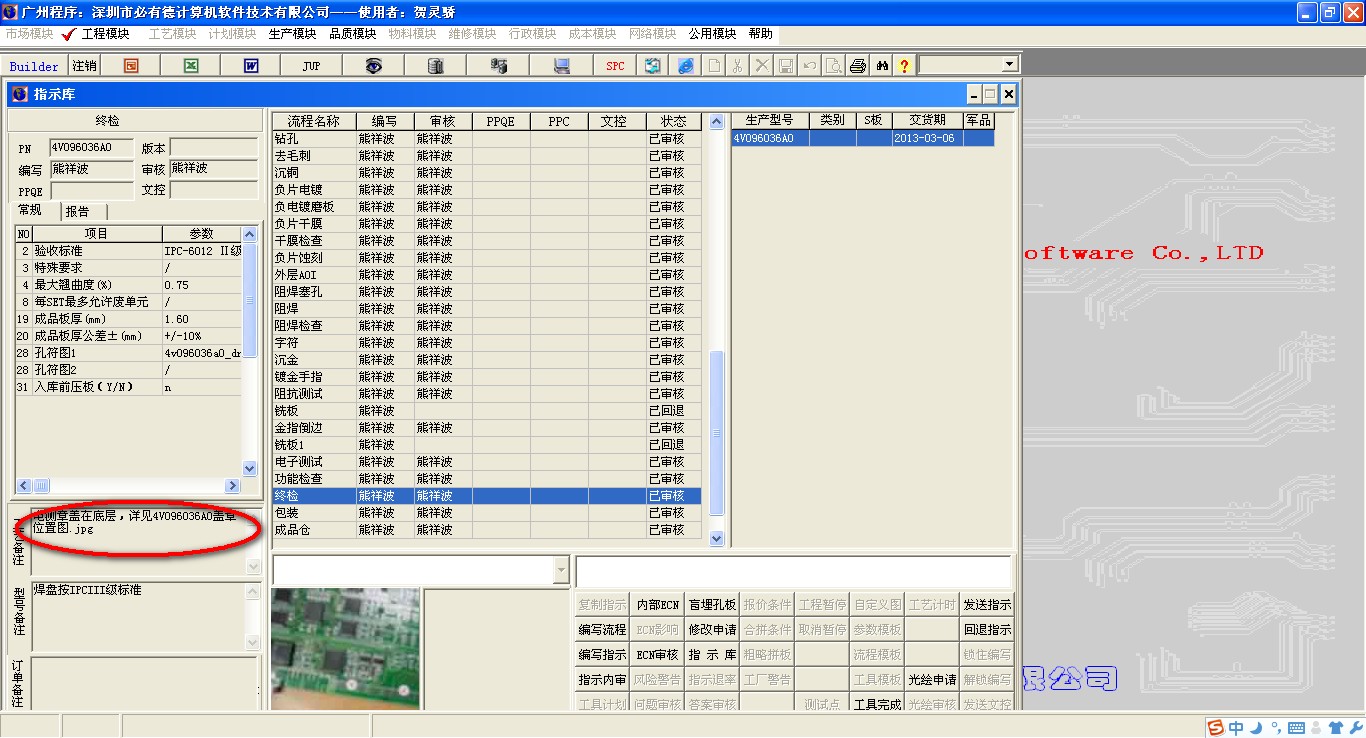Screen dimensions: 1366x738
Task: Click the 光绘申请 button
Action: pos(932,680)
